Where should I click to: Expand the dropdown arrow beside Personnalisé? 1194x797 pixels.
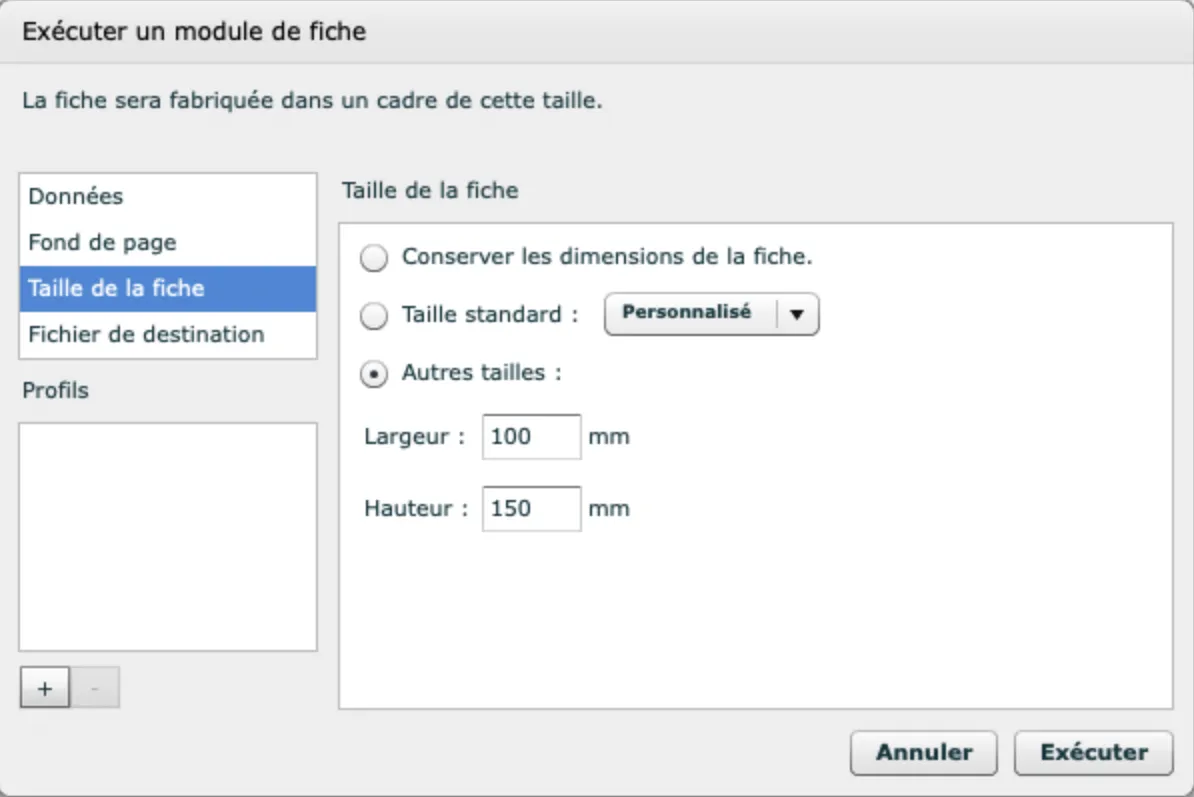coord(797,314)
